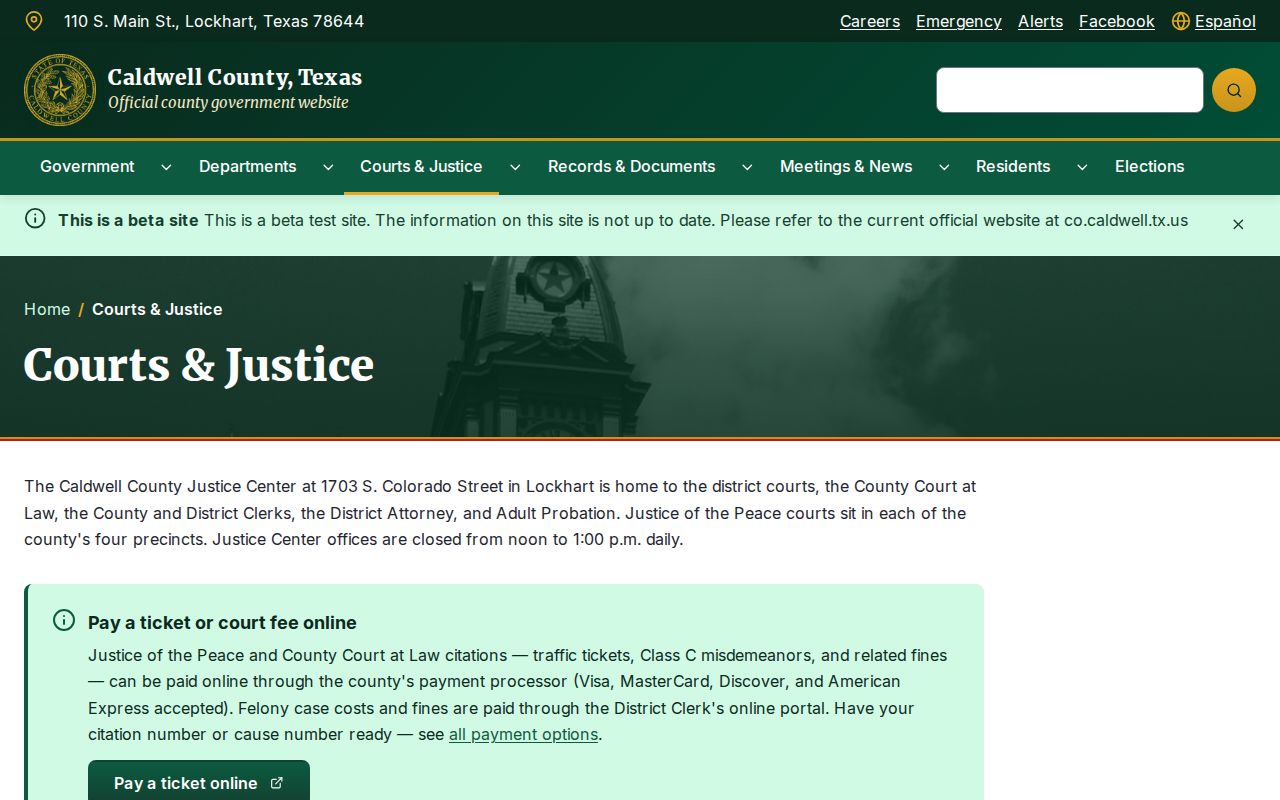Click the Courts & Justice page heading

coord(199,365)
